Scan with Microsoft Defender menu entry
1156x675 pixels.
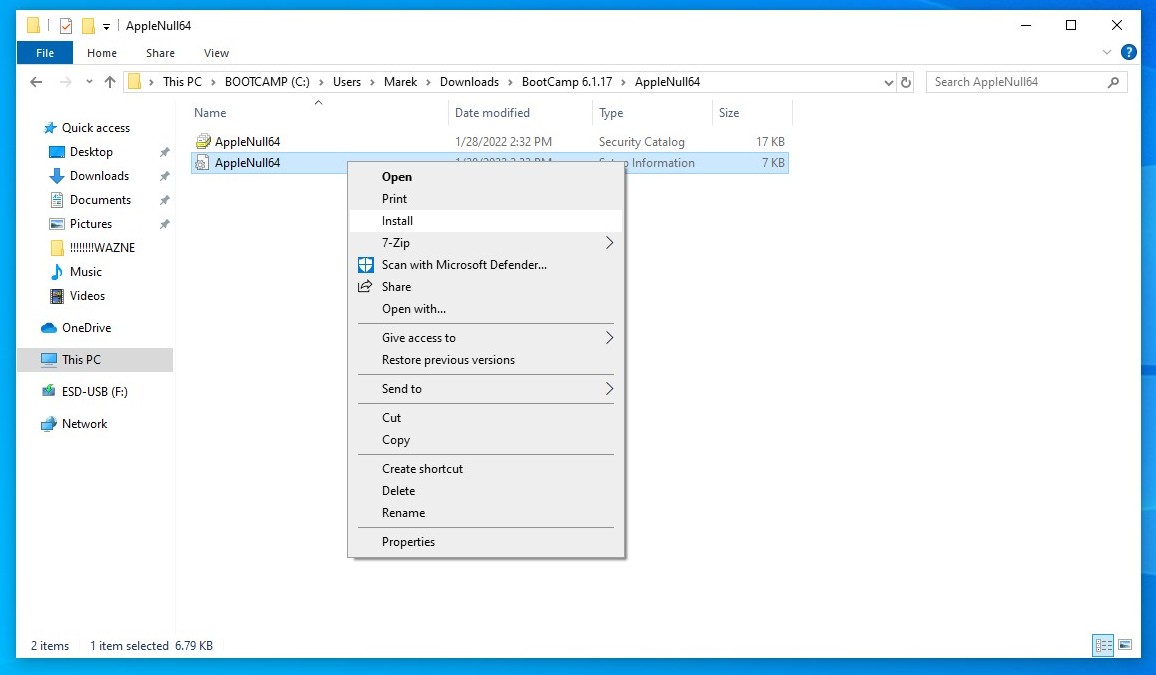486,265
